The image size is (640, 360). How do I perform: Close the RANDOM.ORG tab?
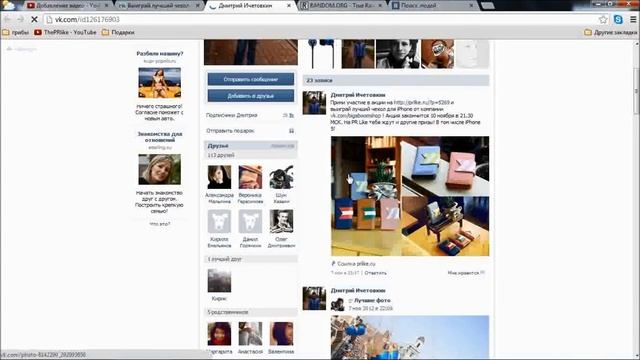pos(380,6)
